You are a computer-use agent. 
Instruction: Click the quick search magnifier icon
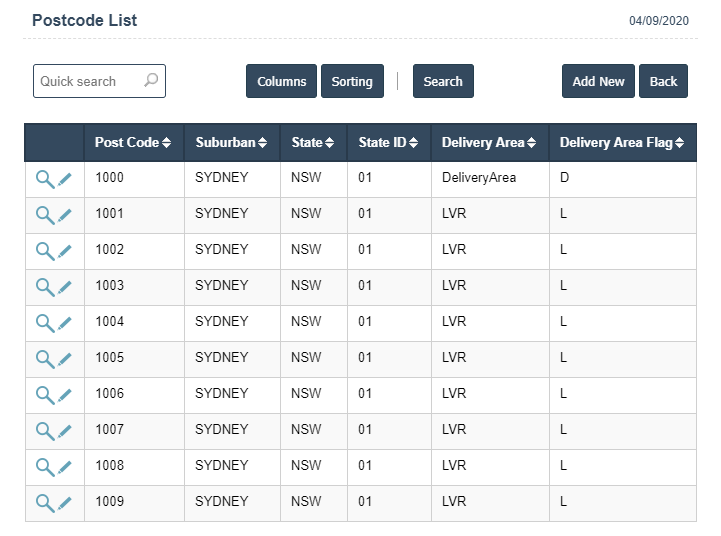click(x=151, y=81)
